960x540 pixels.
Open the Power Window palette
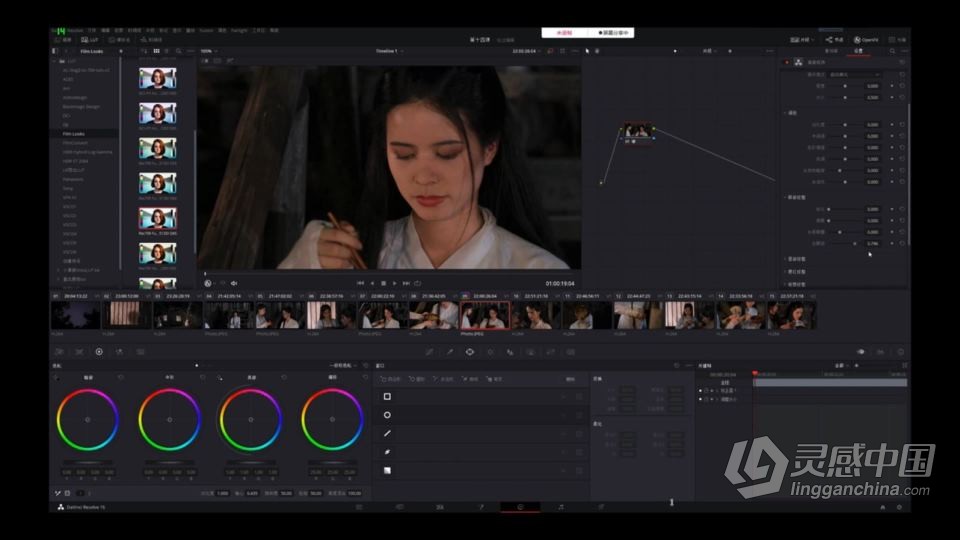coord(470,352)
